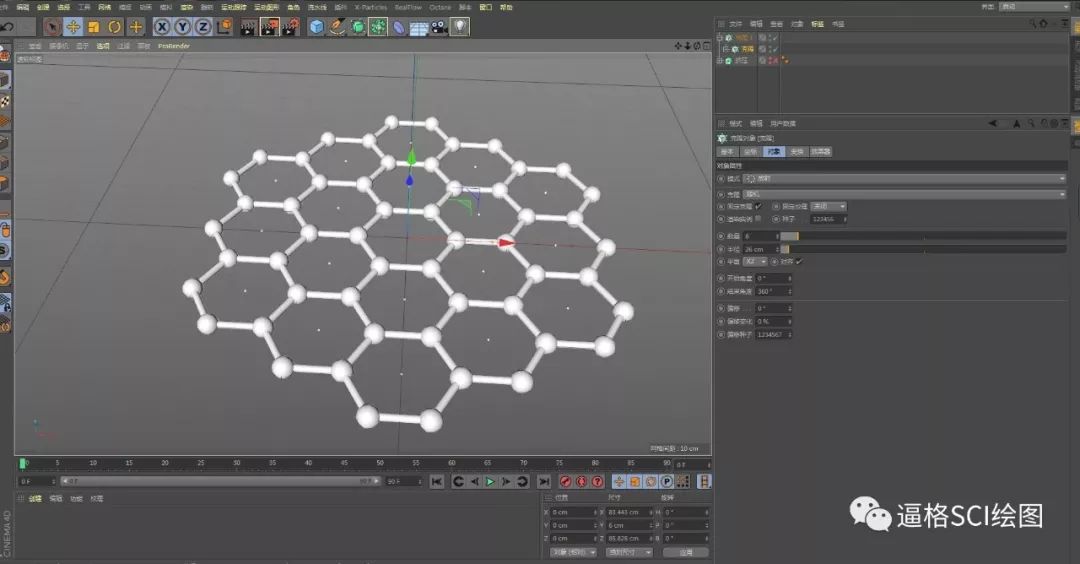Open the green generator objects icon
Screen dimensions: 1080x564
pyautogui.click(x=358, y=27)
